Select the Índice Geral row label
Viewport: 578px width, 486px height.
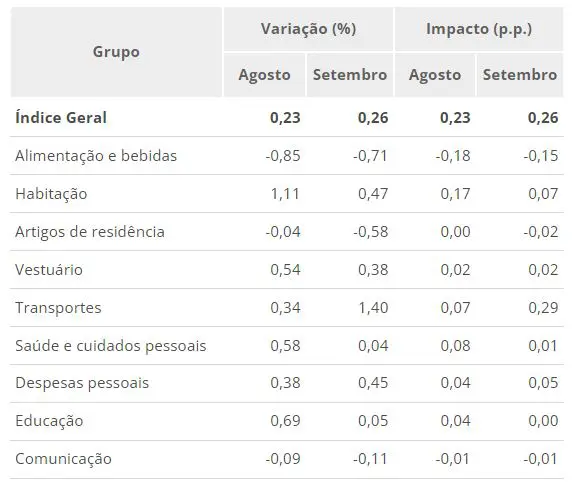pos(61,118)
